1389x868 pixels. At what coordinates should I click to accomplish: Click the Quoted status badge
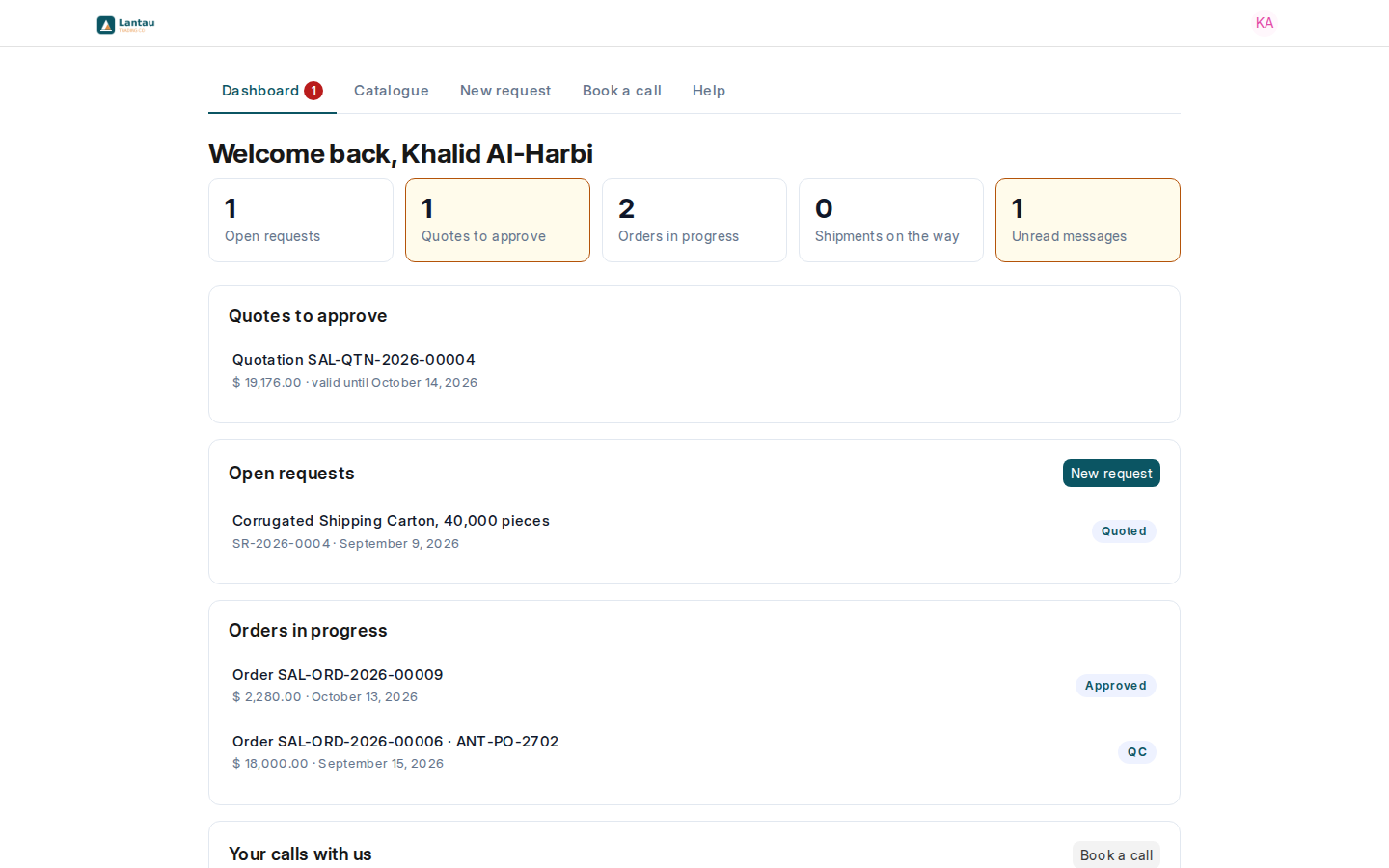click(1124, 531)
